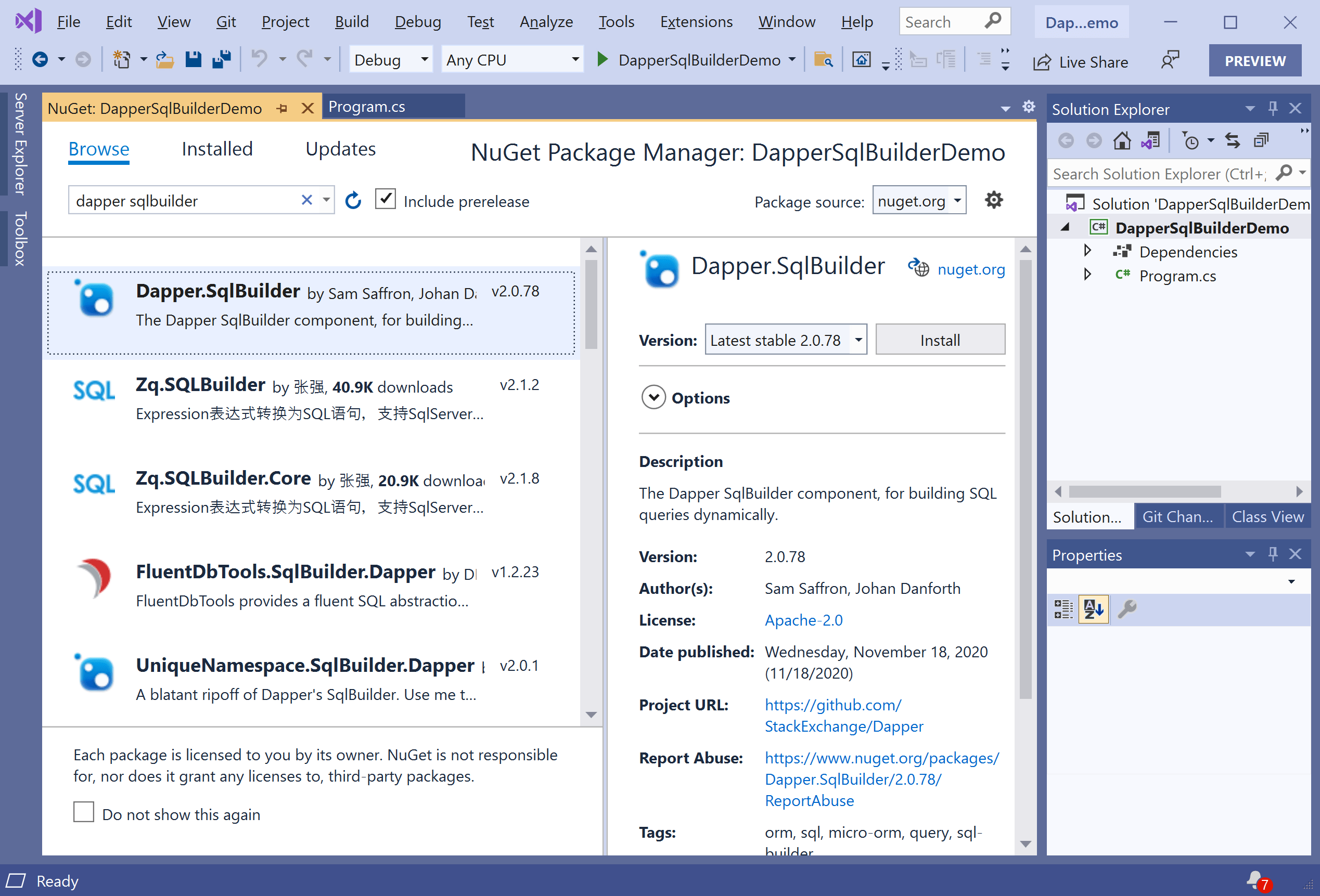Screen dimensions: 1320x896
Task: Expand the Dependencies node
Action: [1088, 251]
